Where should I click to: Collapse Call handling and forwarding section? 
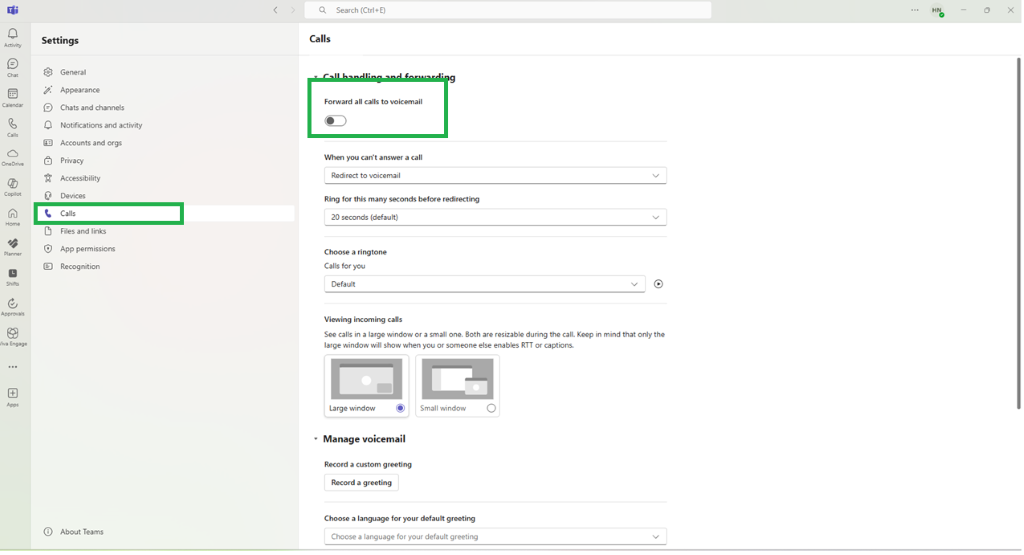tap(315, 77)
